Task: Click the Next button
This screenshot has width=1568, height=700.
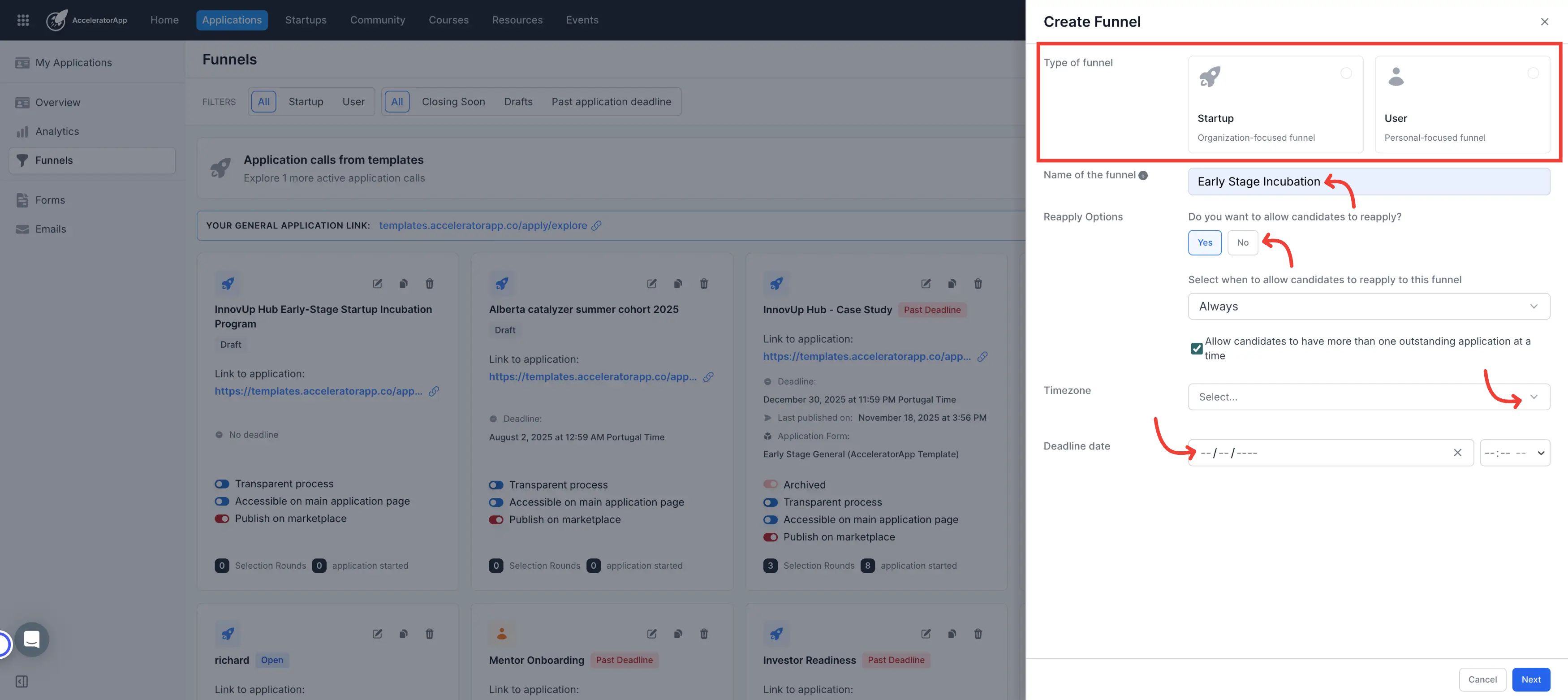Action: pyautogui.click(x=1530, y=679)
